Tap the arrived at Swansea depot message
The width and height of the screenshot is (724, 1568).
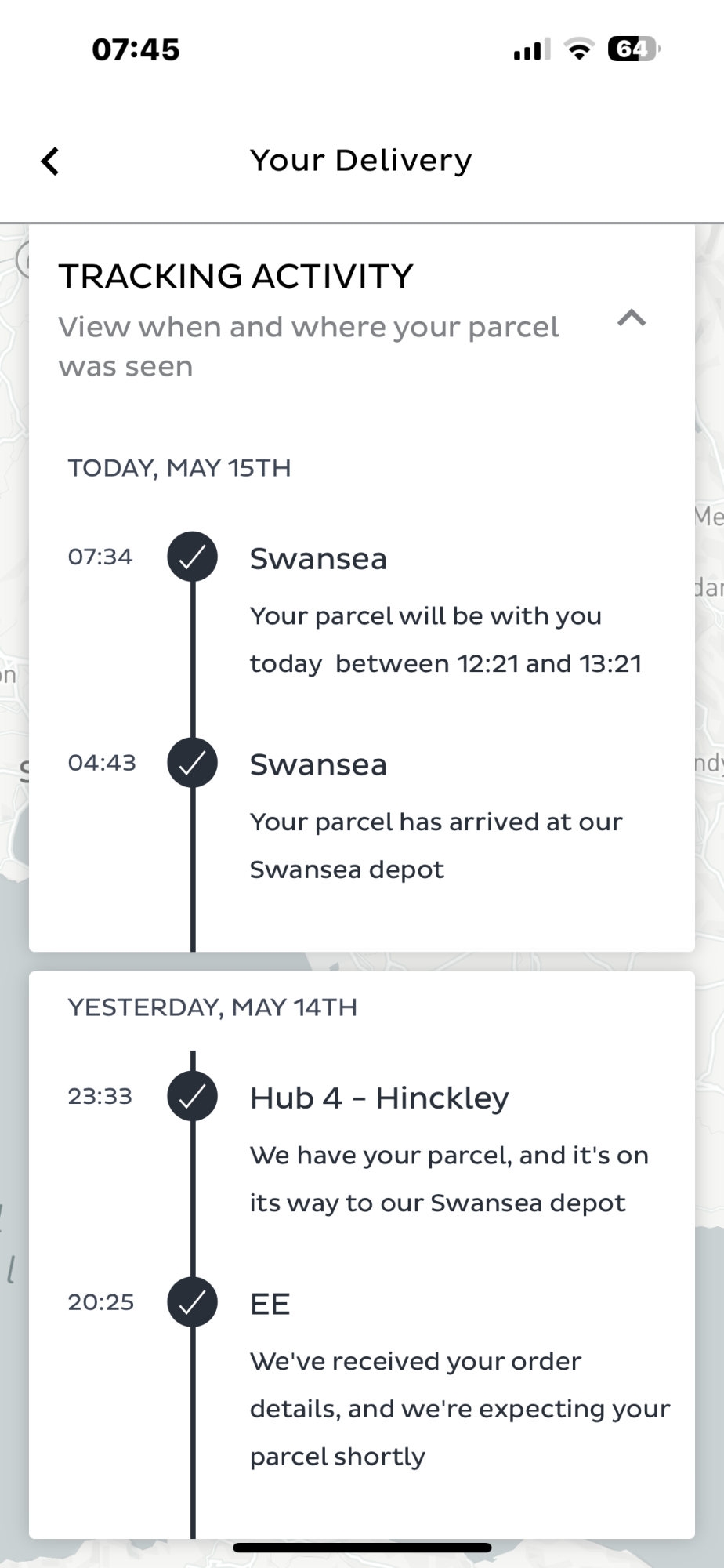coord(436,845)
